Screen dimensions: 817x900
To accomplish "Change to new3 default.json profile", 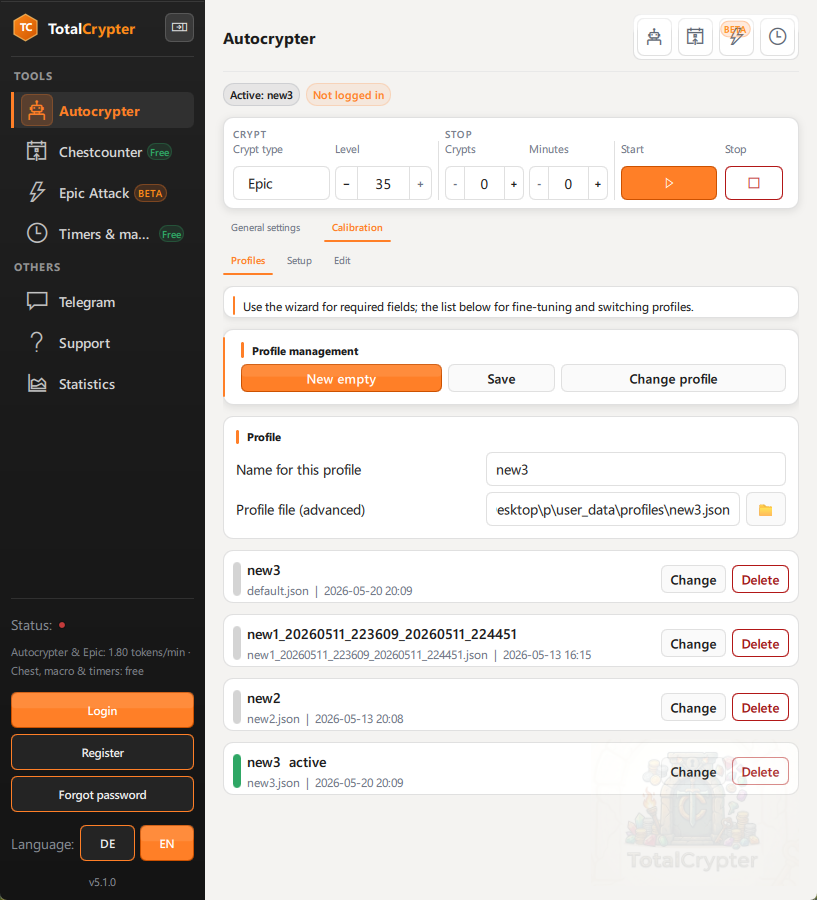I will (693, 580).
